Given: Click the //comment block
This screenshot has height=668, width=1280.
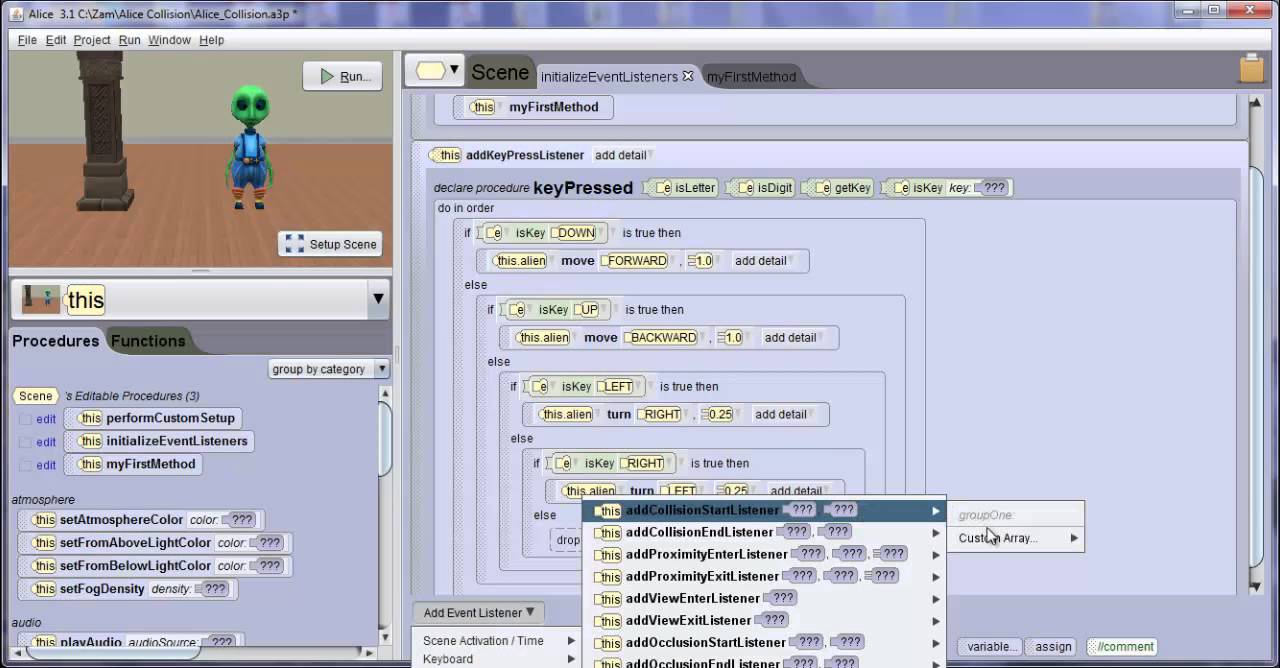Looking at the screenshot, I should point(1121,647).
